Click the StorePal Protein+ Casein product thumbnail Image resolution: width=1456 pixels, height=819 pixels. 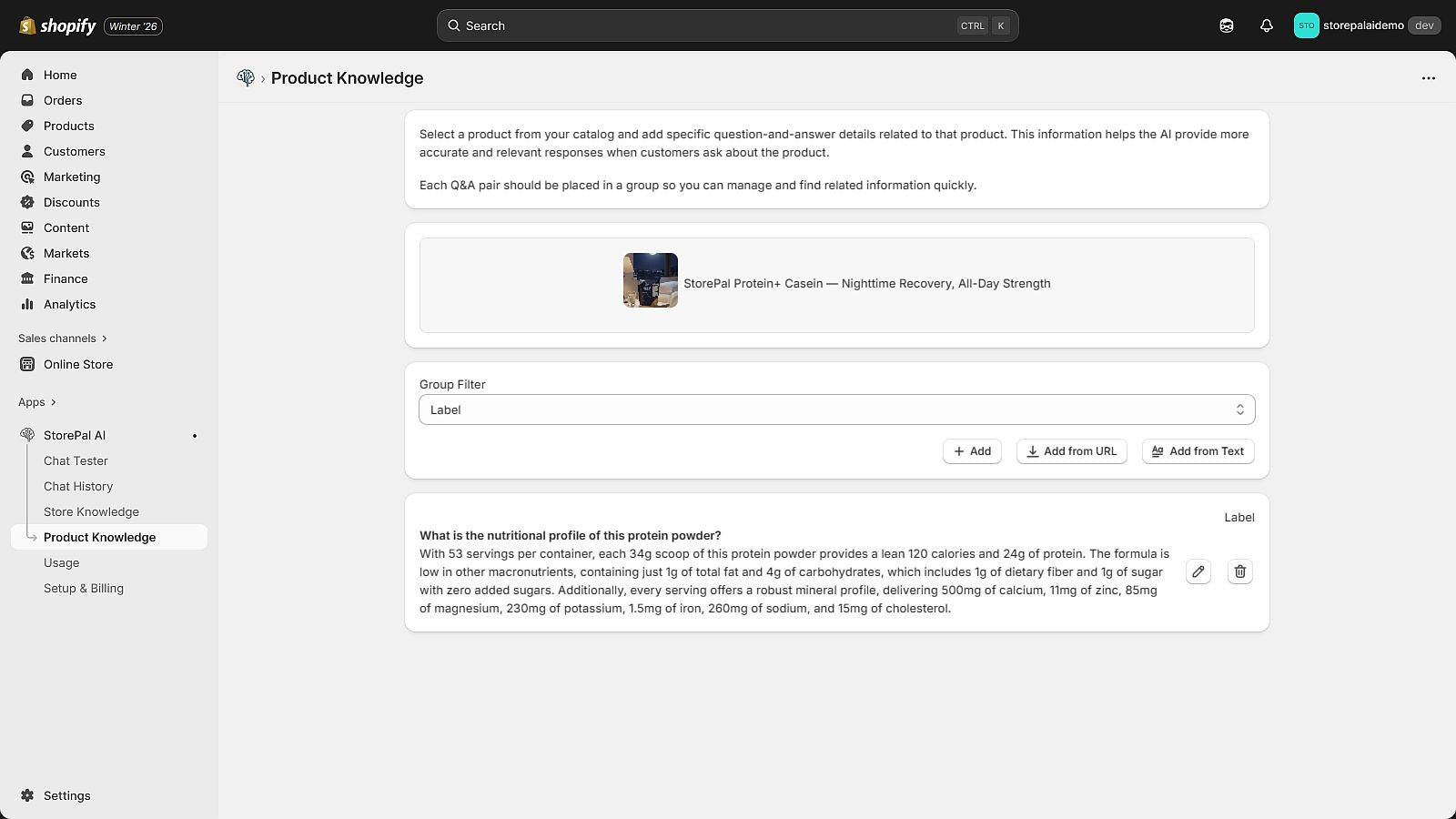click(x=651, y=280)
